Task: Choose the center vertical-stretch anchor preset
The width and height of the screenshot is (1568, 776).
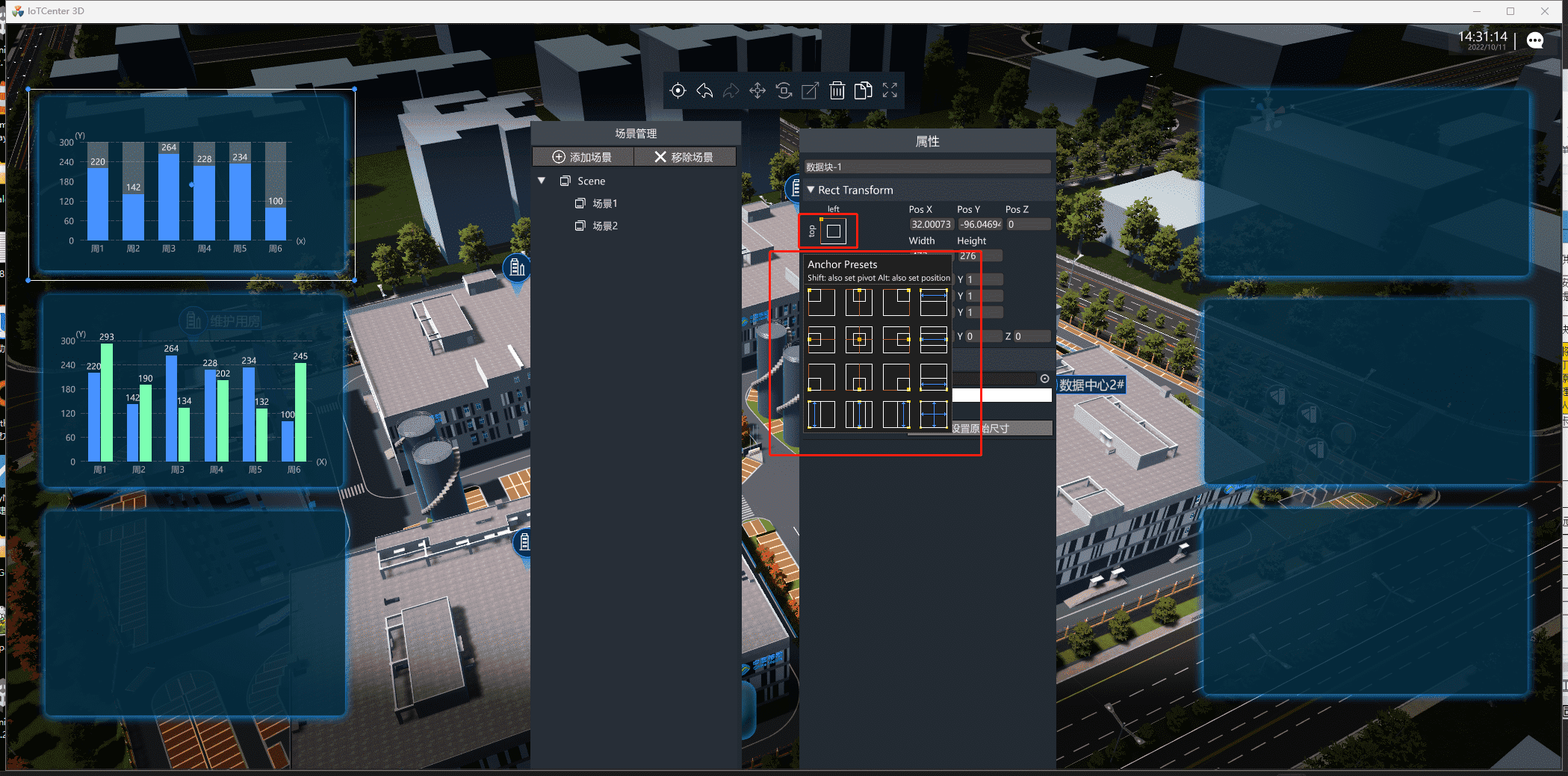Action: [858, 414]
